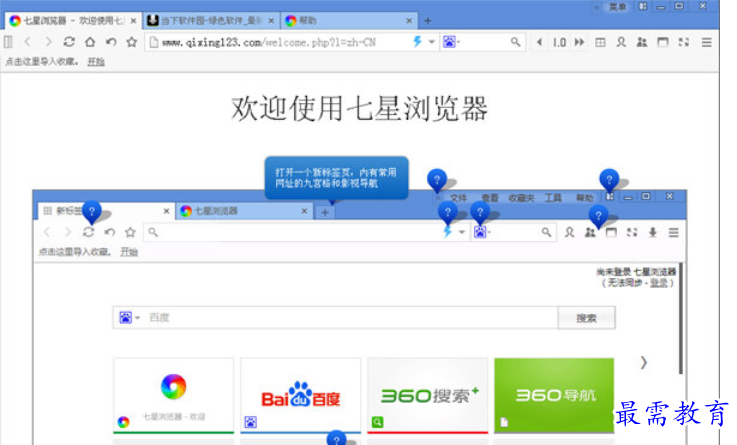
Task: Click the outer search box magnifier icon
Action: tap(516, 42)
